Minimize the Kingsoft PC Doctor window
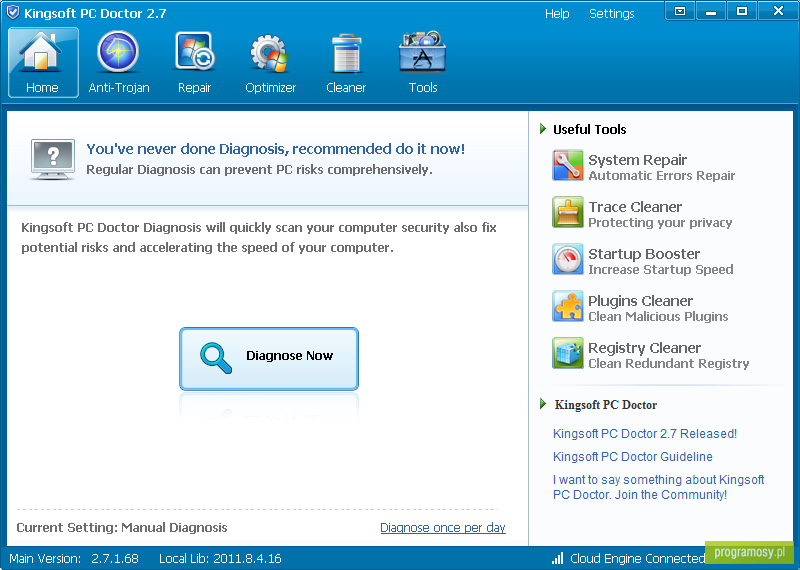 pyautogui.click(x=711, y=11)
